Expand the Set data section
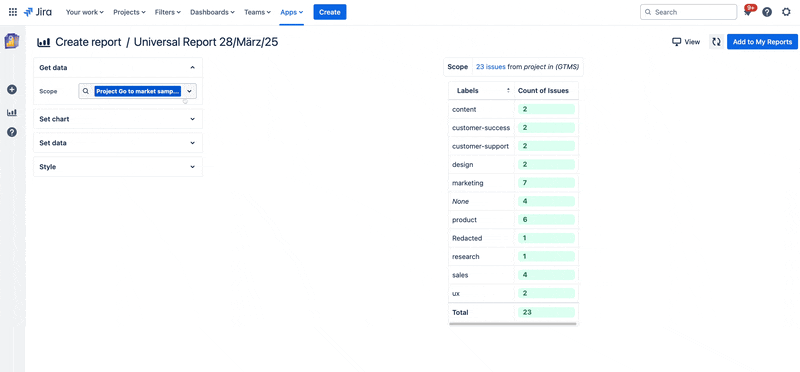The height and width of the screenshot is (372, 800). 118,143
